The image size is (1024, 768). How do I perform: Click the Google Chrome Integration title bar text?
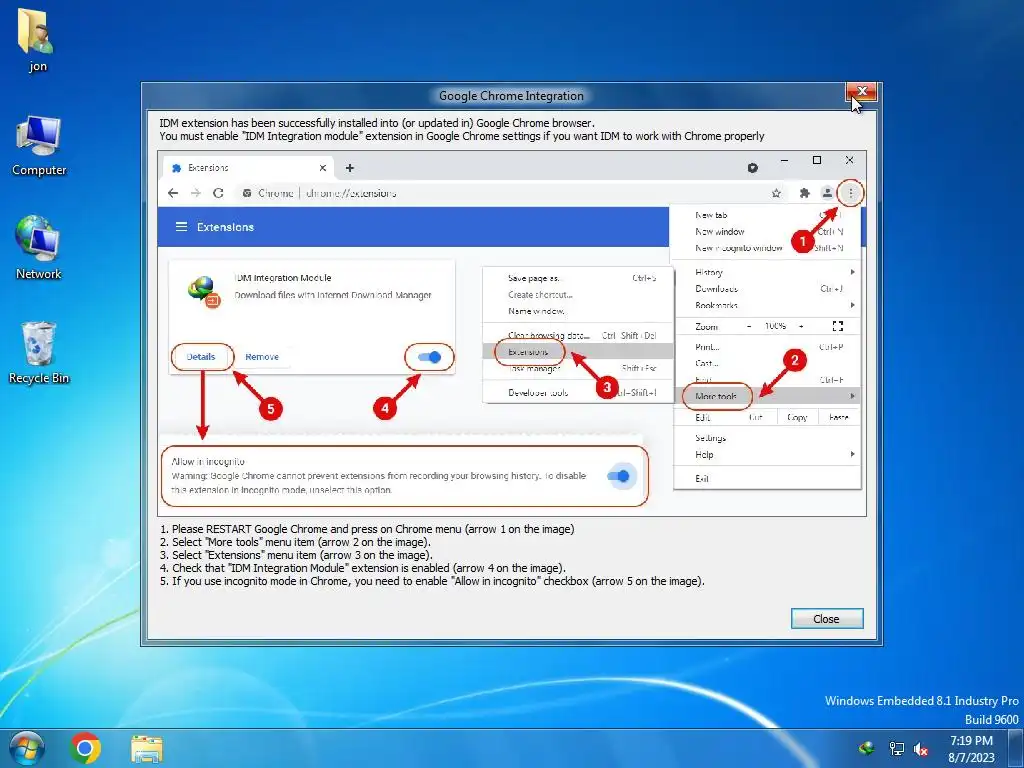(x=511, y=95)
